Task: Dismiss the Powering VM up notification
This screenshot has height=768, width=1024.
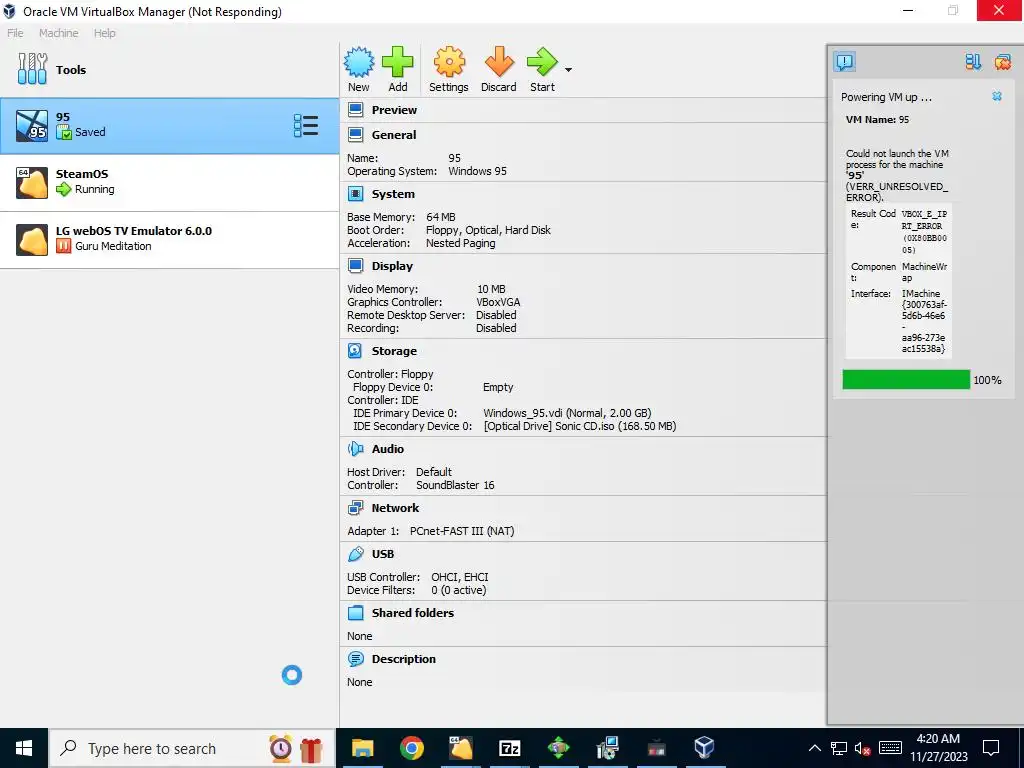Action: pyautogui.click(x=997, y=96)
